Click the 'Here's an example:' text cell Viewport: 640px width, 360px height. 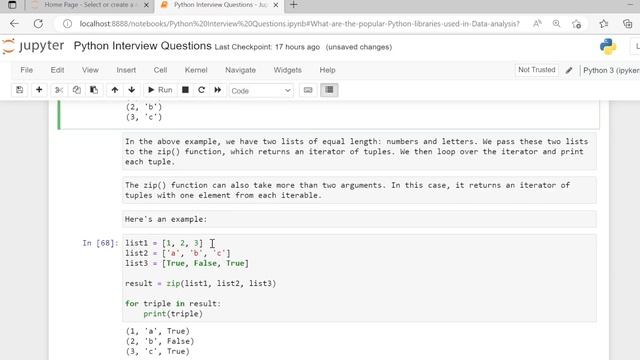[x=359, y=219]
